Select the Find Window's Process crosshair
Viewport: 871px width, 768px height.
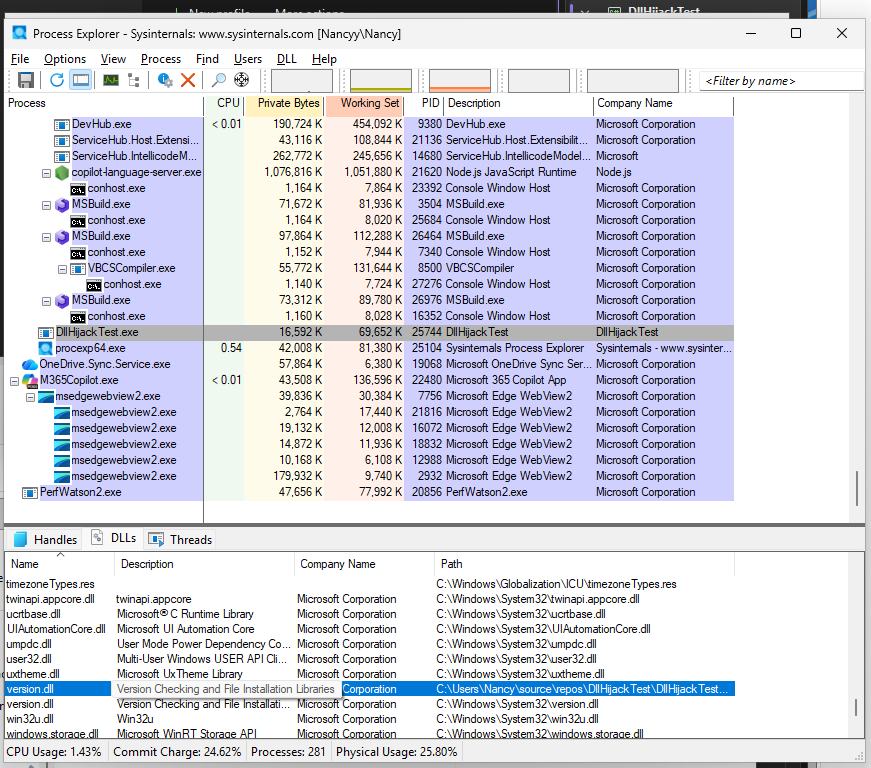(241, 81)
